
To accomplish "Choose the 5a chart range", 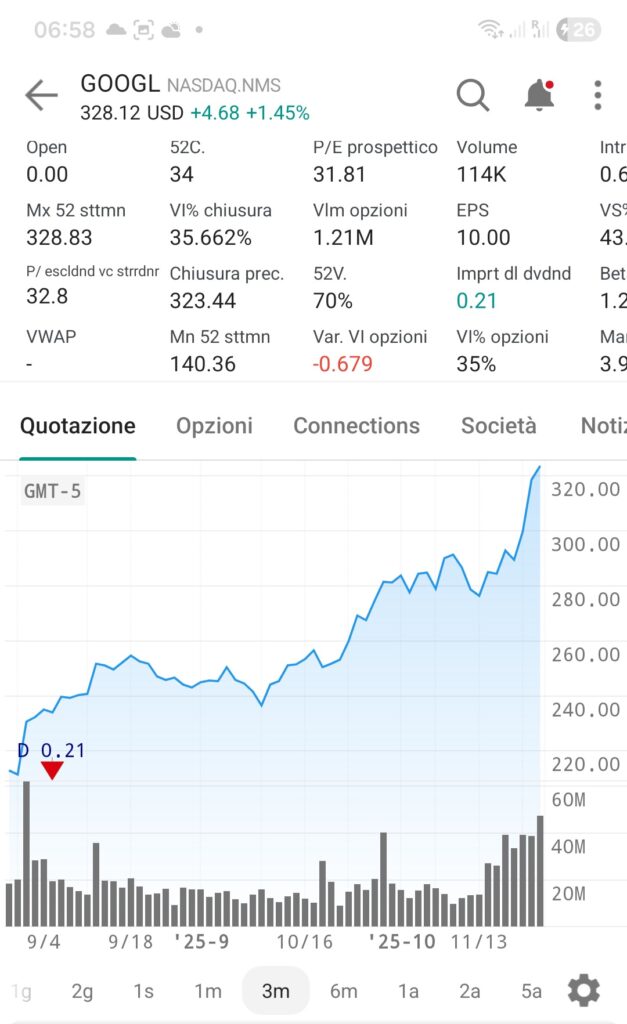I will (532, 991).
